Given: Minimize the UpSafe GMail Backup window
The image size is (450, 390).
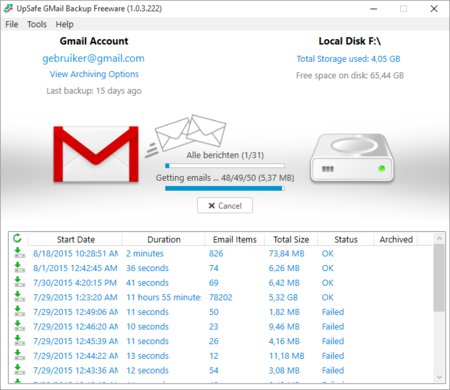Looking at the screenshot, I should pyautogui.click(x=374, y=9).
